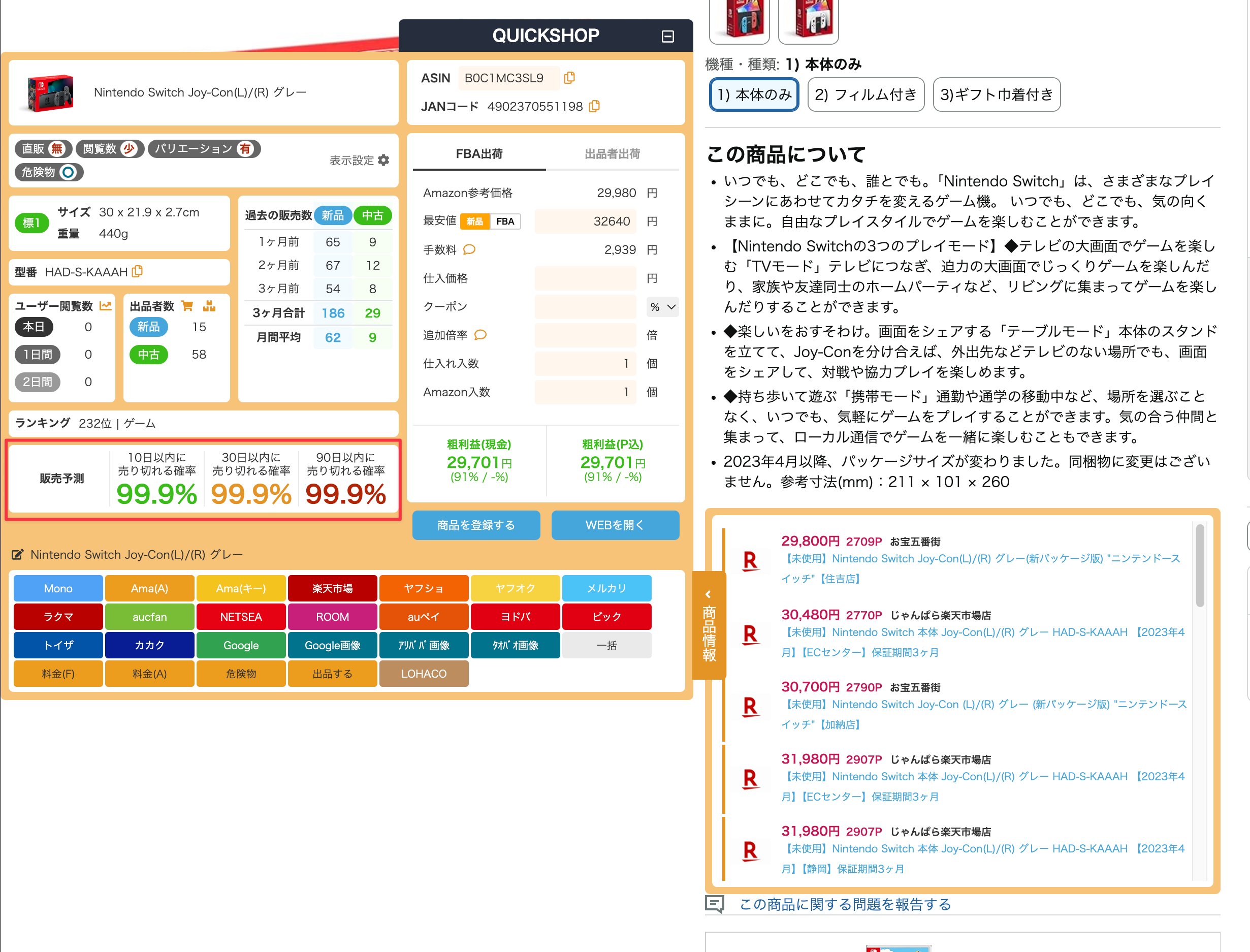Click 表示設定 label
Viewport: 1250px width, 952px height.
(x=351, y=161)
